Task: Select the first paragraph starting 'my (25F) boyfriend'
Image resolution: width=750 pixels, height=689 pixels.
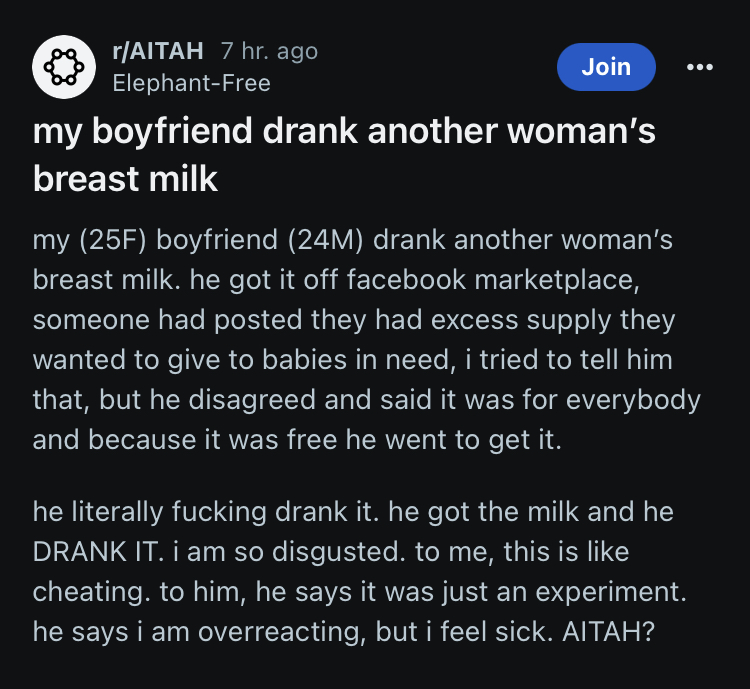Action: (366, 339)
